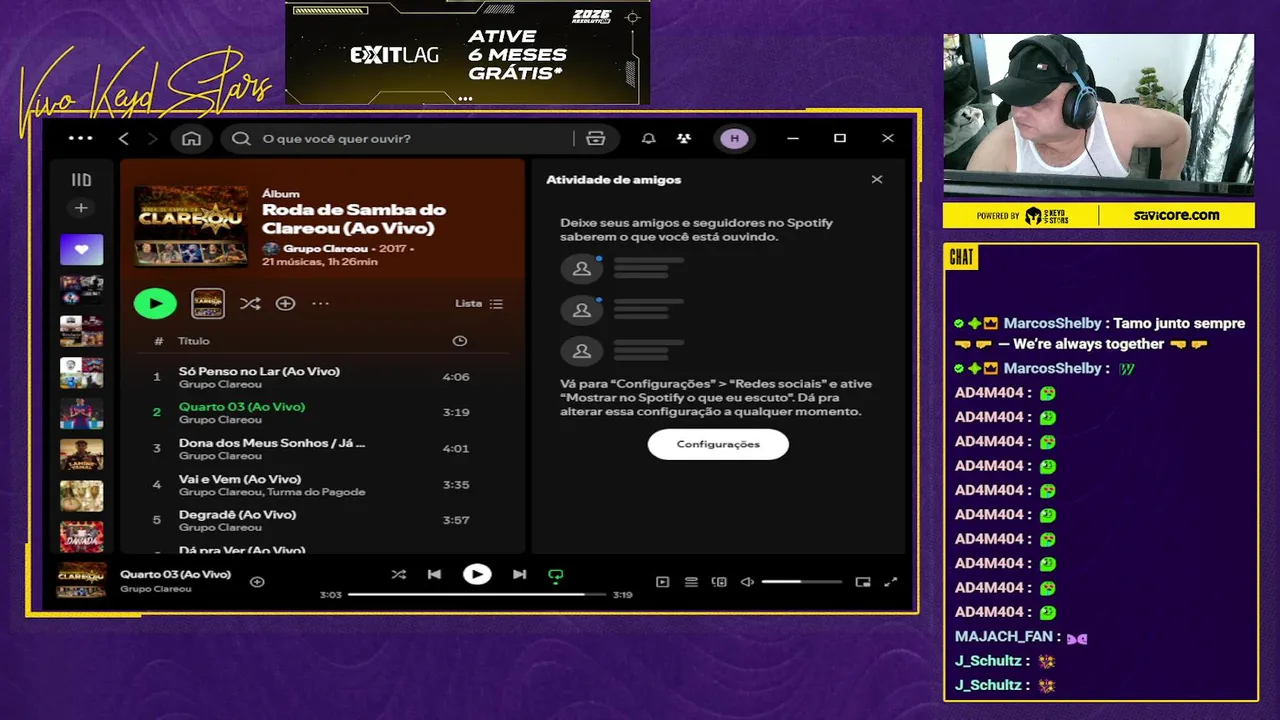Open the Liked Songs heart tile
This screenshot has height=720, width=1280.
coord(81,250)
